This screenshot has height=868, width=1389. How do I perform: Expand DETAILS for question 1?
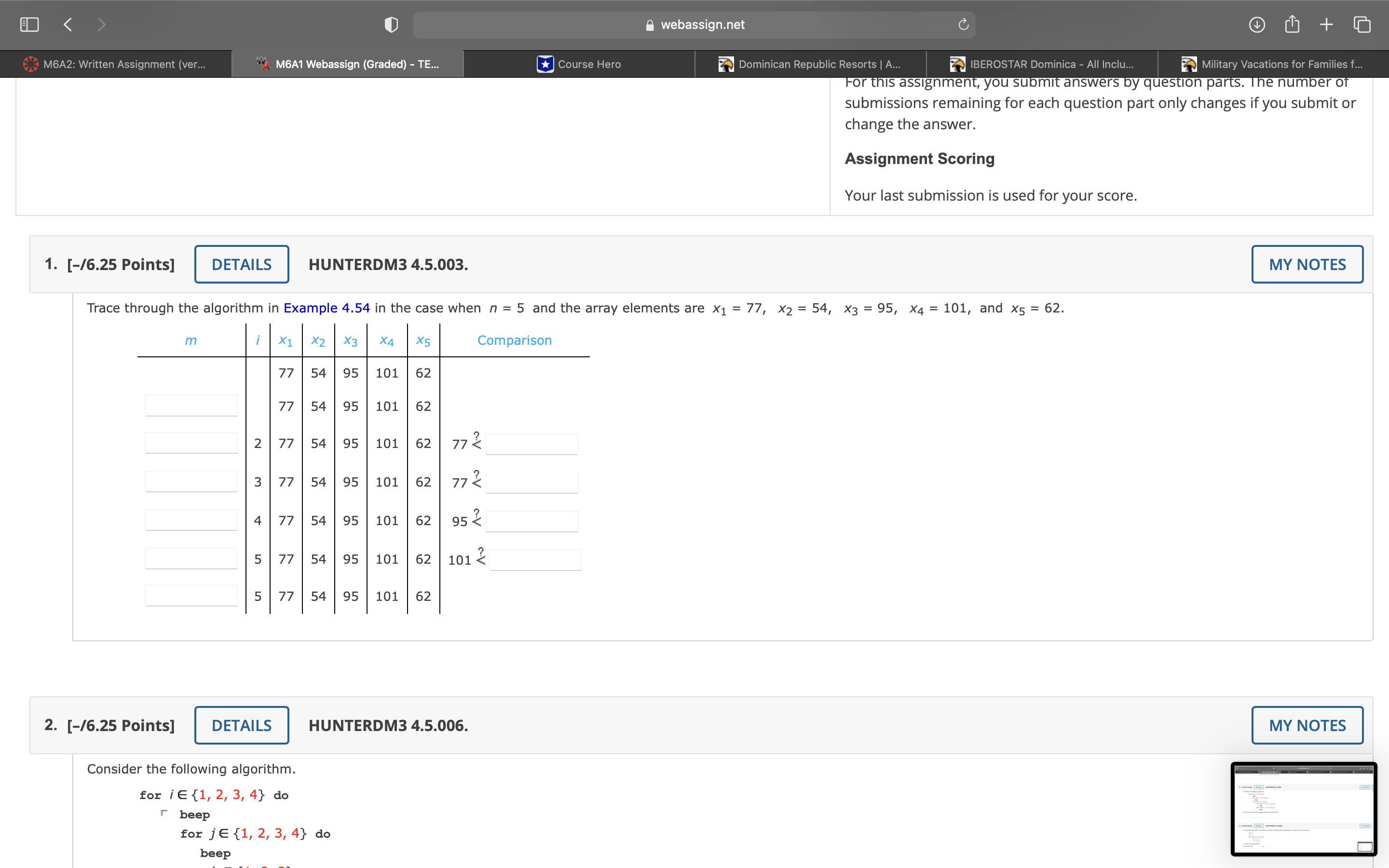pos(241,264)
